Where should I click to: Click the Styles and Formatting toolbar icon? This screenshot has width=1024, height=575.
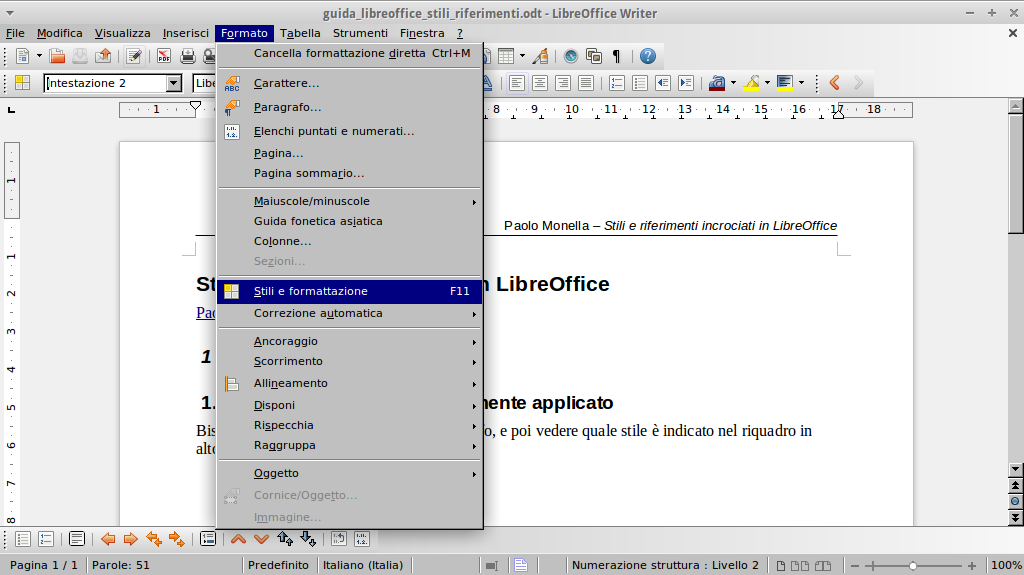click(x=23, y=83)
